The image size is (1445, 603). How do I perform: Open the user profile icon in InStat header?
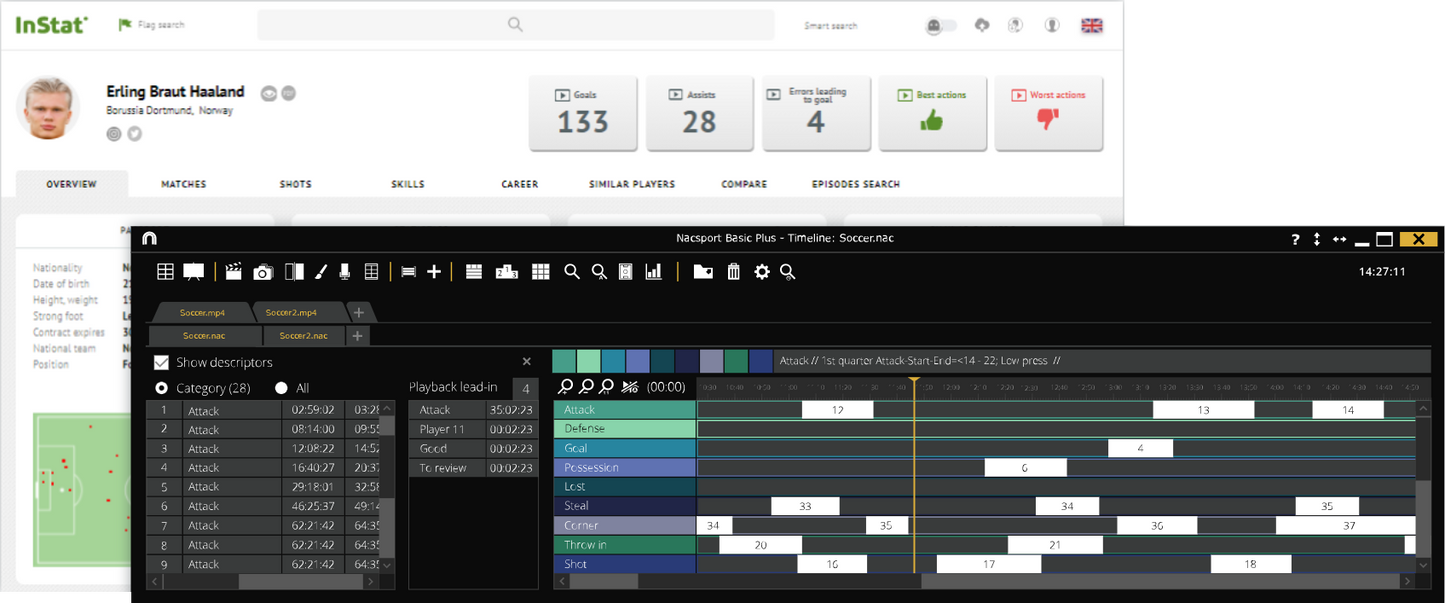(x=1052, y=25)
